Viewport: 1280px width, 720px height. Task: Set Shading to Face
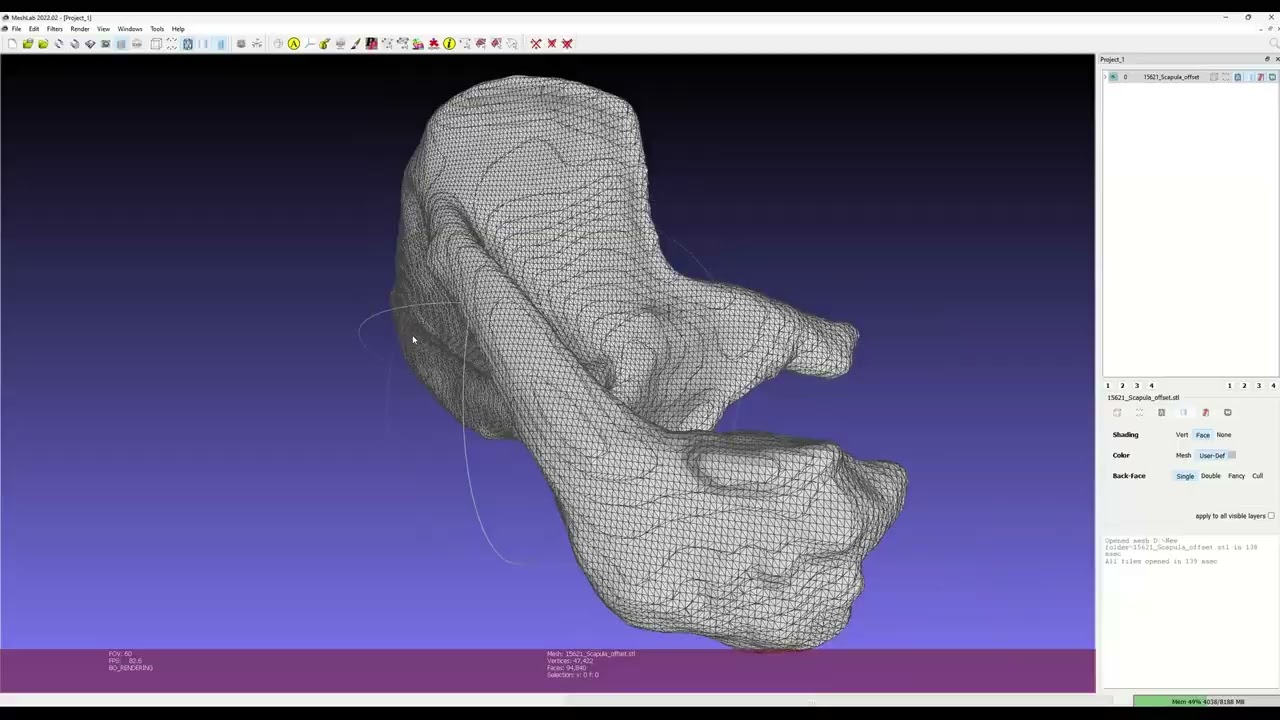pos(1203,435)
